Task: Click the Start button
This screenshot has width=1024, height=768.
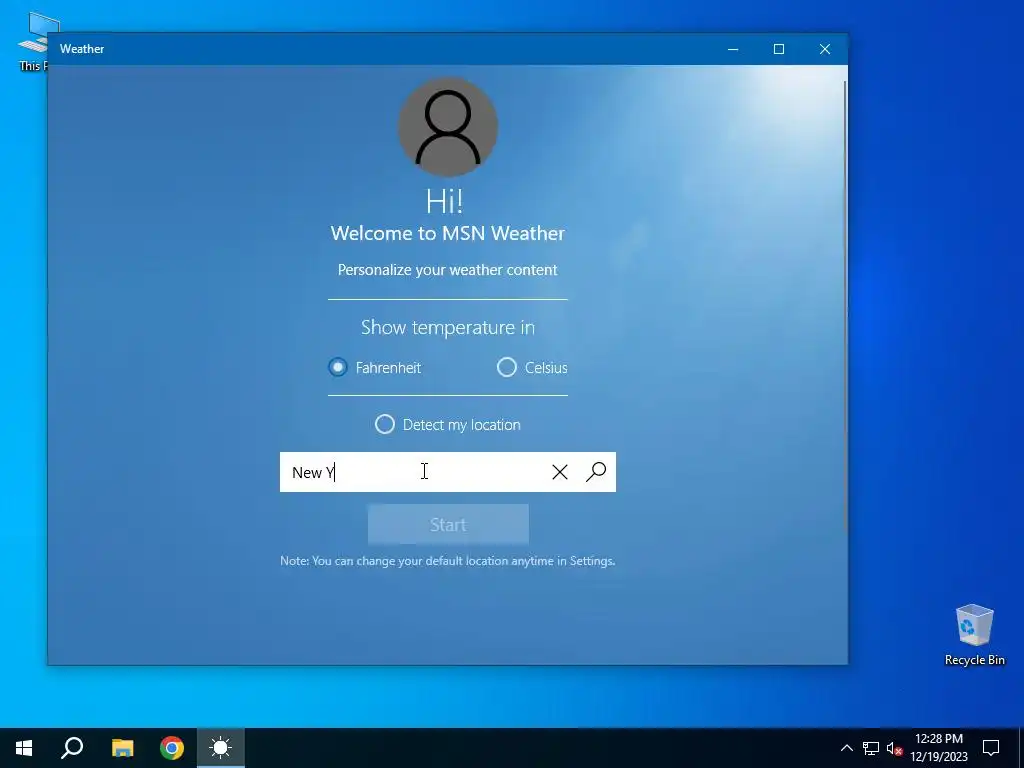Action: point(448,524)
